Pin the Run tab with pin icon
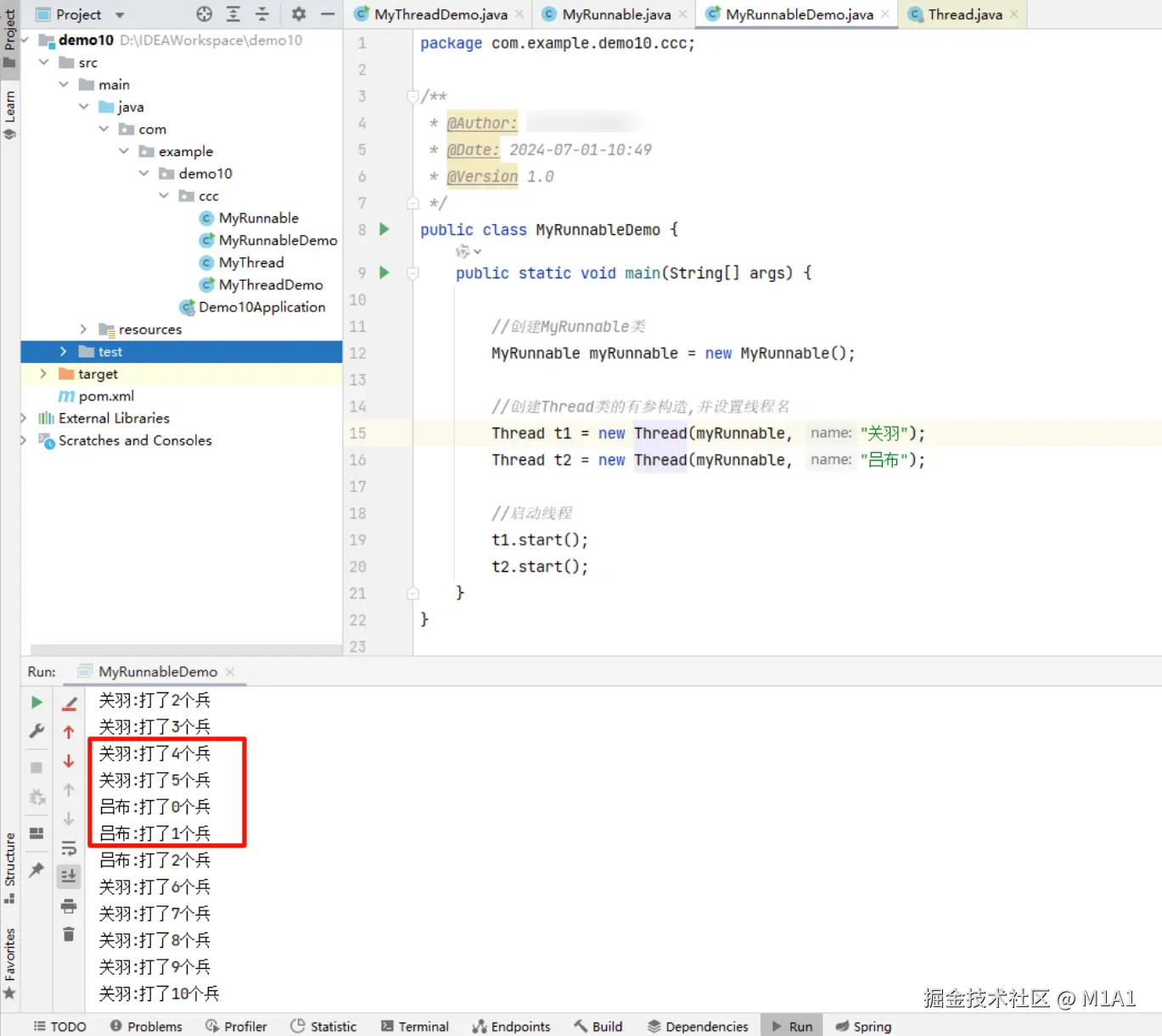1162x1036 pixels. [x=36, y=870]
